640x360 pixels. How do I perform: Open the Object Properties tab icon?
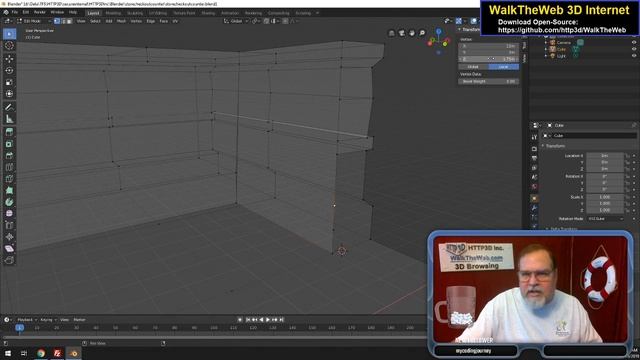point(534,198)
